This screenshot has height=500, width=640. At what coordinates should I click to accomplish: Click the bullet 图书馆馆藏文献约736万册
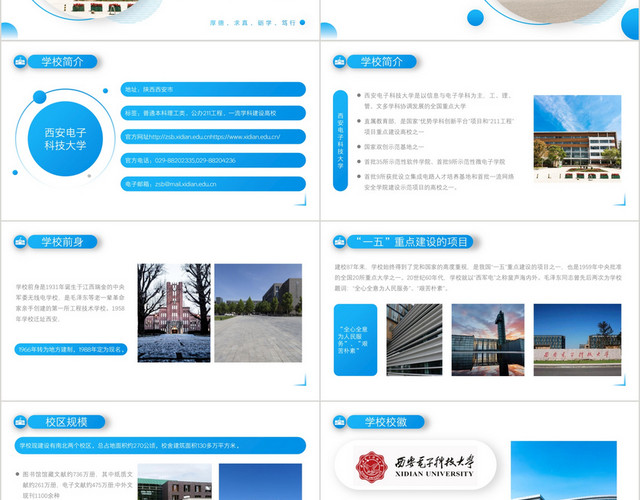78,485
